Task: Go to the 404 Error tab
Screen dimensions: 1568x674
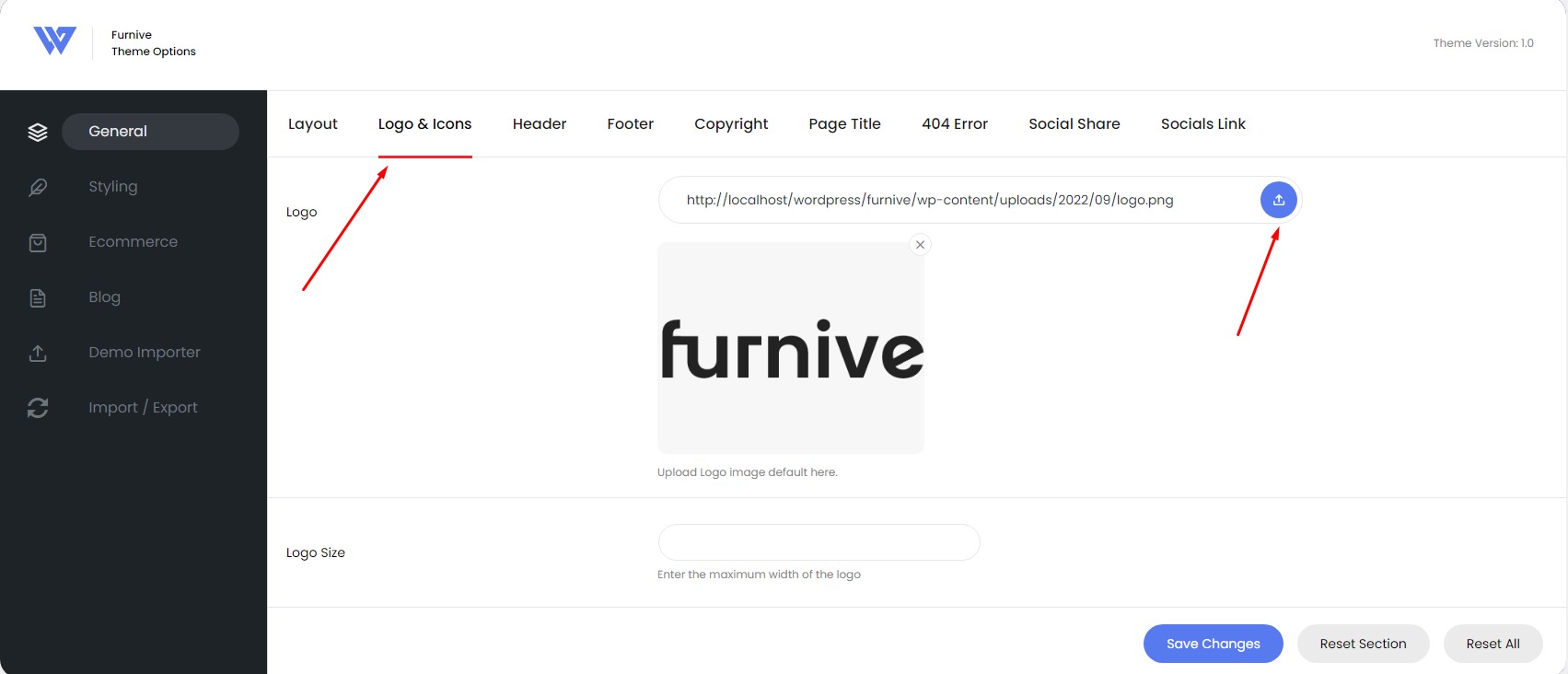Action: 955,124
